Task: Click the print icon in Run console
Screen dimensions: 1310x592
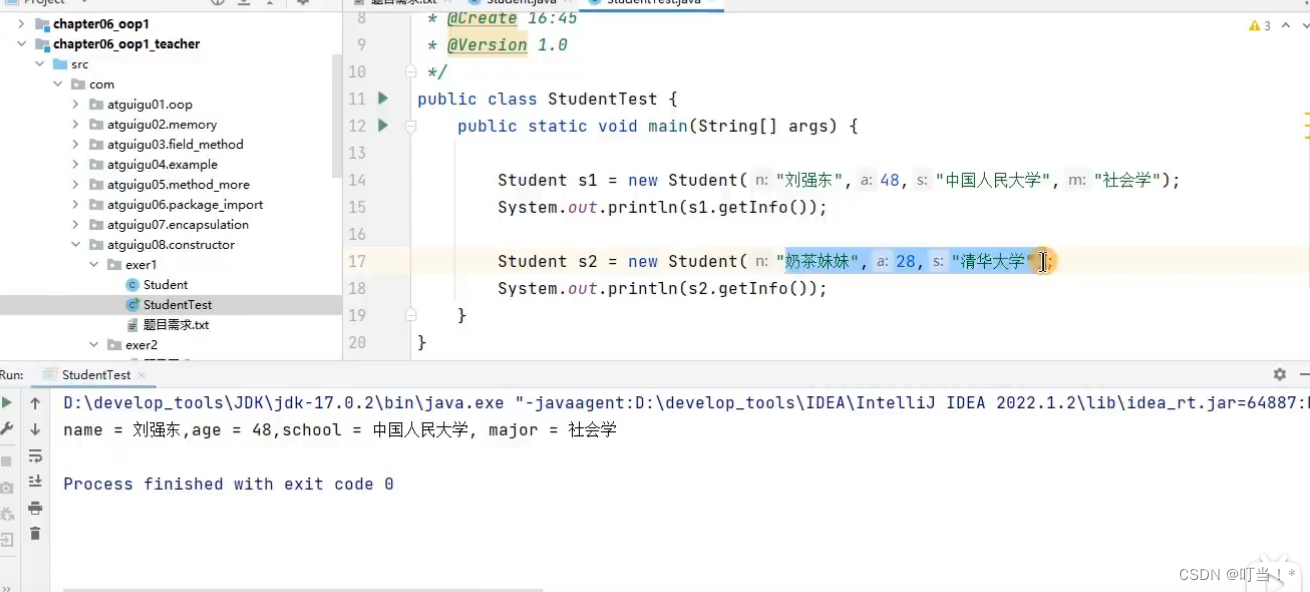Action: (x=35, y=508)
